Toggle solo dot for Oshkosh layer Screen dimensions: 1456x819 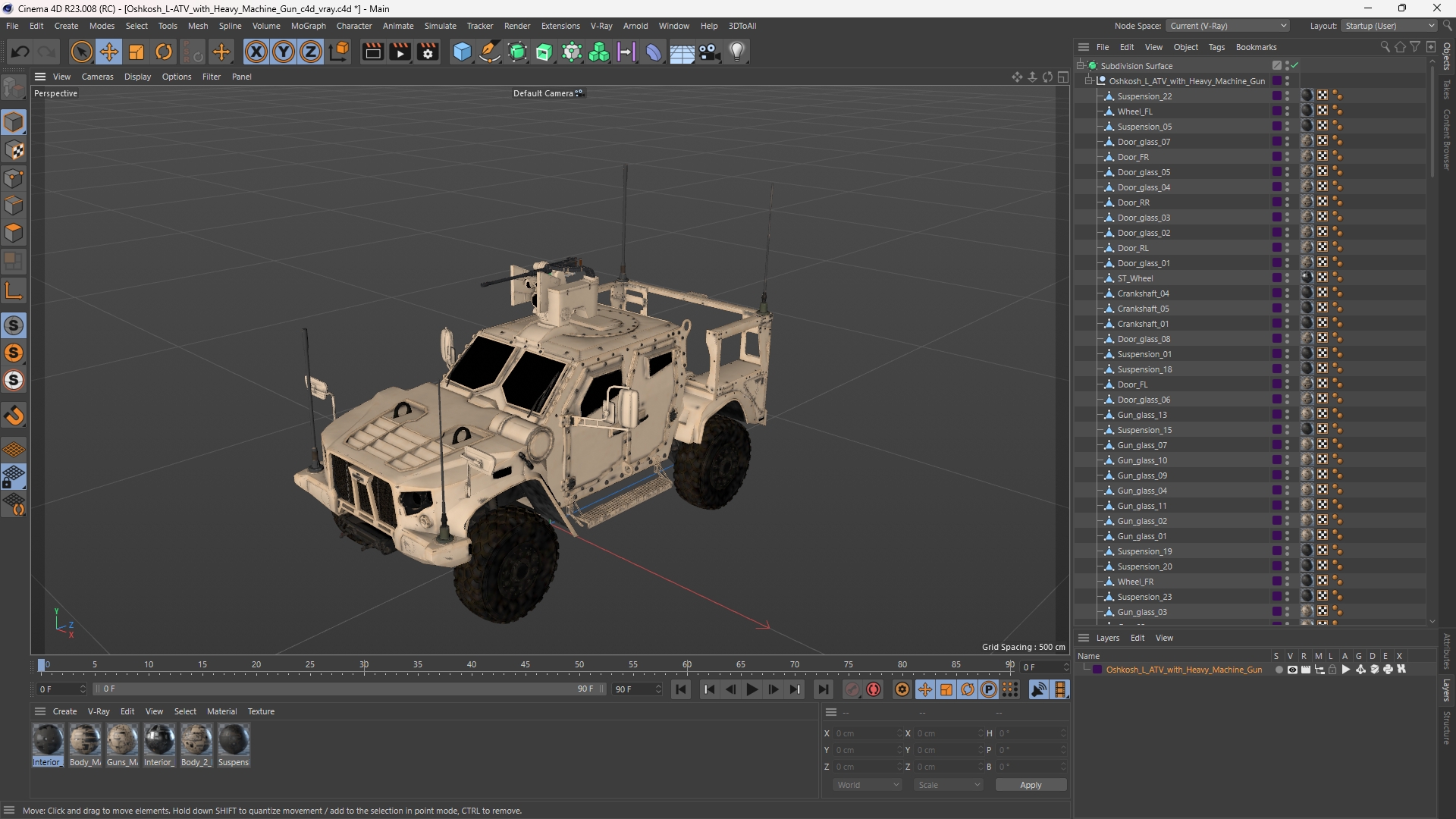point(1279,670)
